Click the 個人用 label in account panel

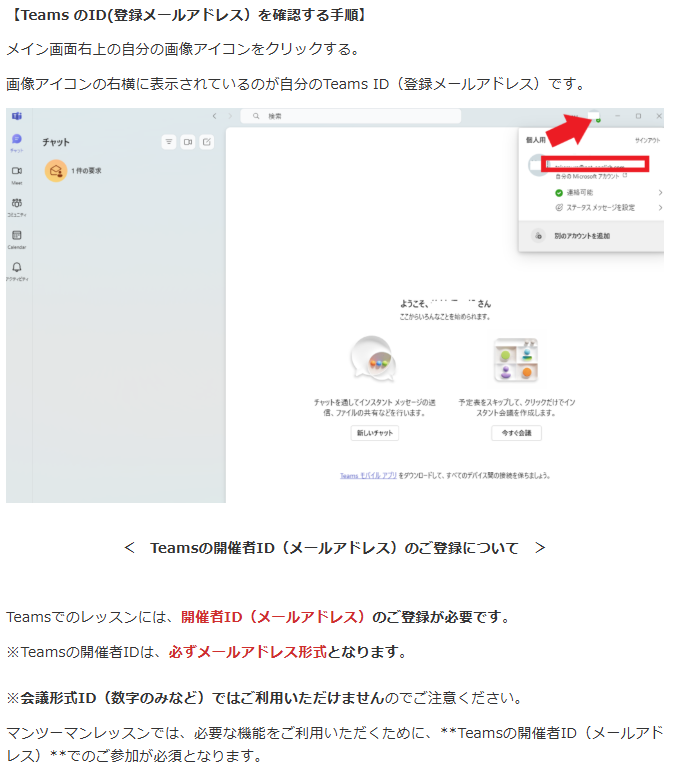[x=536, y=140]
